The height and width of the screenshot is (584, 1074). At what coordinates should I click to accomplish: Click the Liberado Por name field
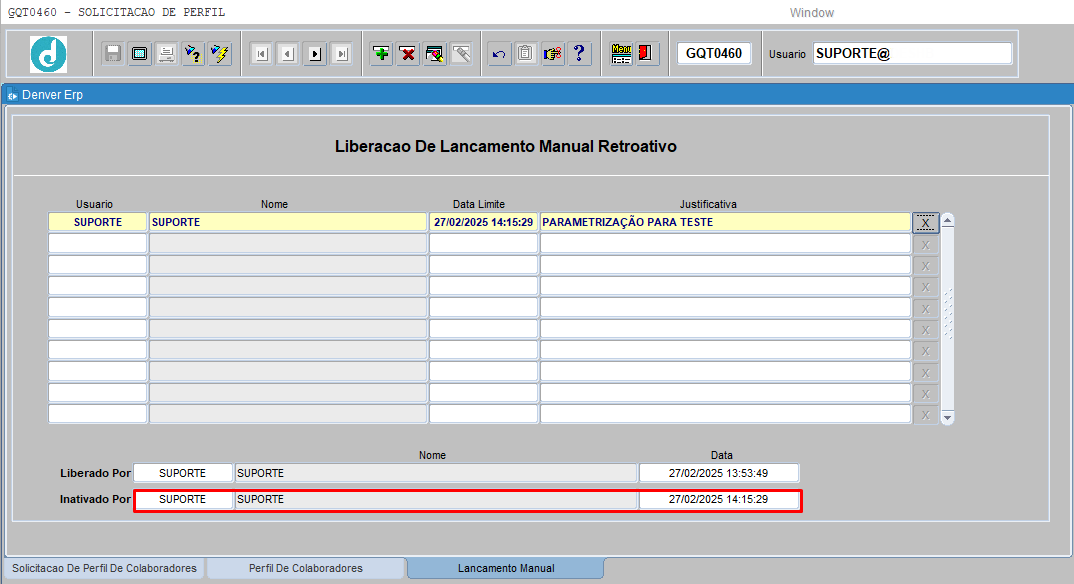[x=436, y=473]
